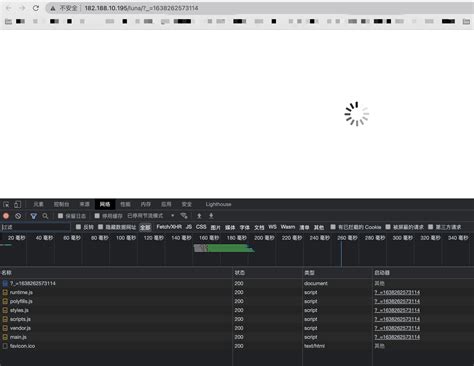Select the favicon.ico request row
474x366 pixels.
237,346
